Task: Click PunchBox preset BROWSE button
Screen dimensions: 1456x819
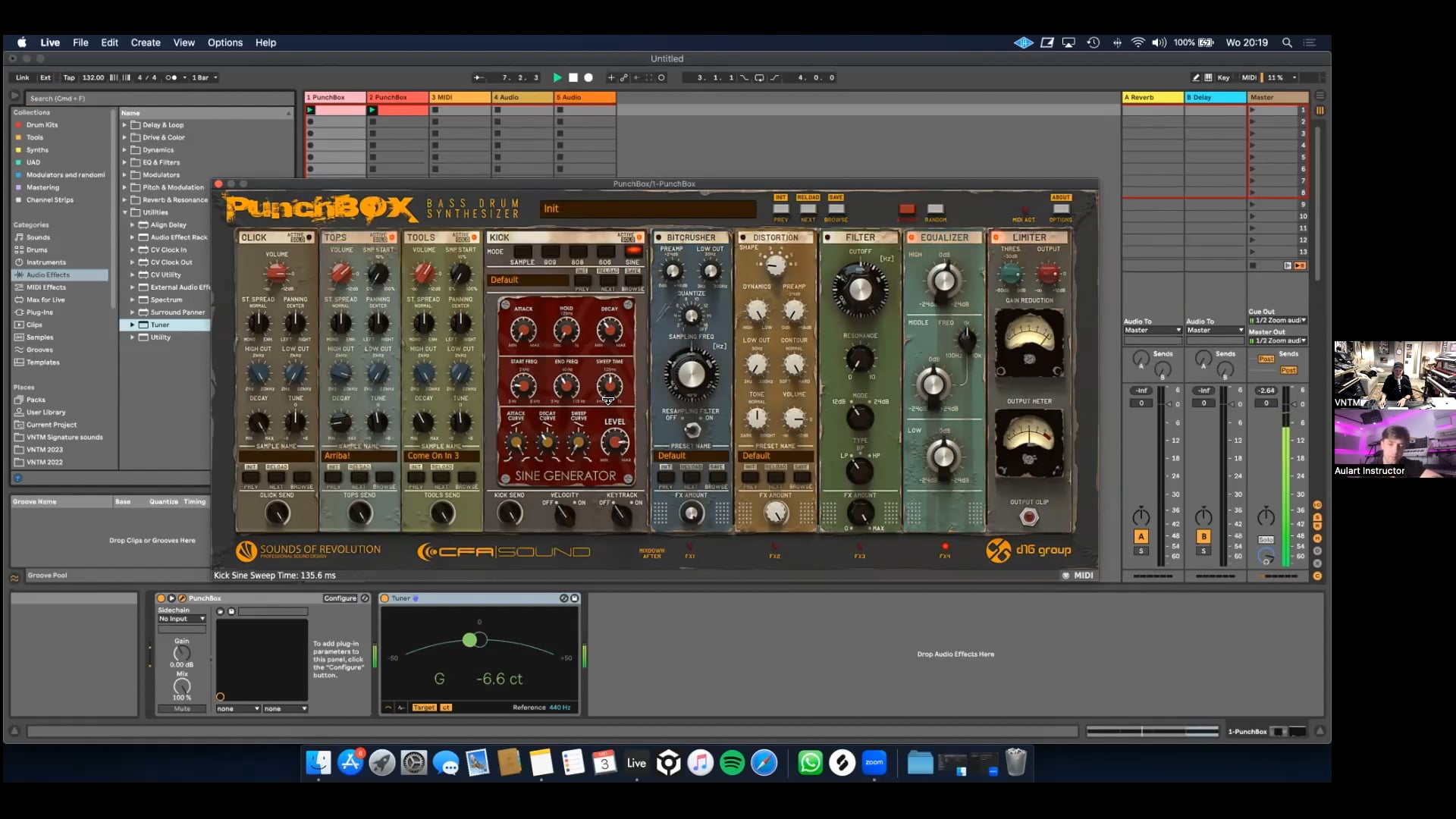Action: tap(836, 209)
